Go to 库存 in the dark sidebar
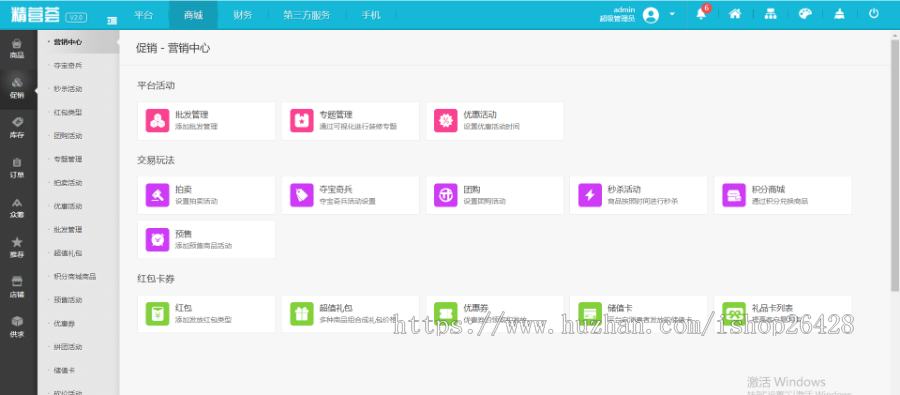The height and width of the screenshot is (395, 900). (17, 128)
